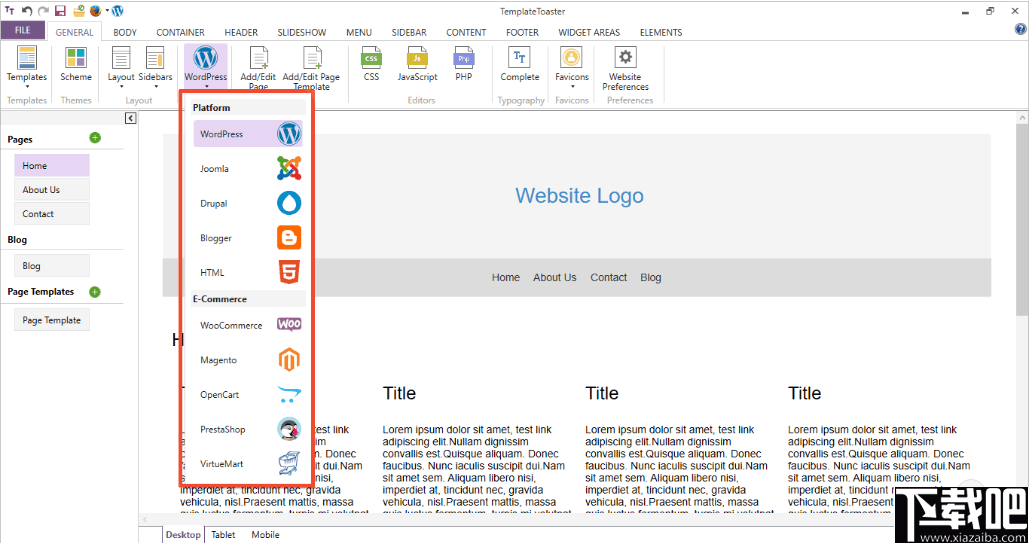Image resolution: width=1030 pixels, height=543 pixels.
Task: Switch to the MENU ribbon tab
Action: pos(359,32)
